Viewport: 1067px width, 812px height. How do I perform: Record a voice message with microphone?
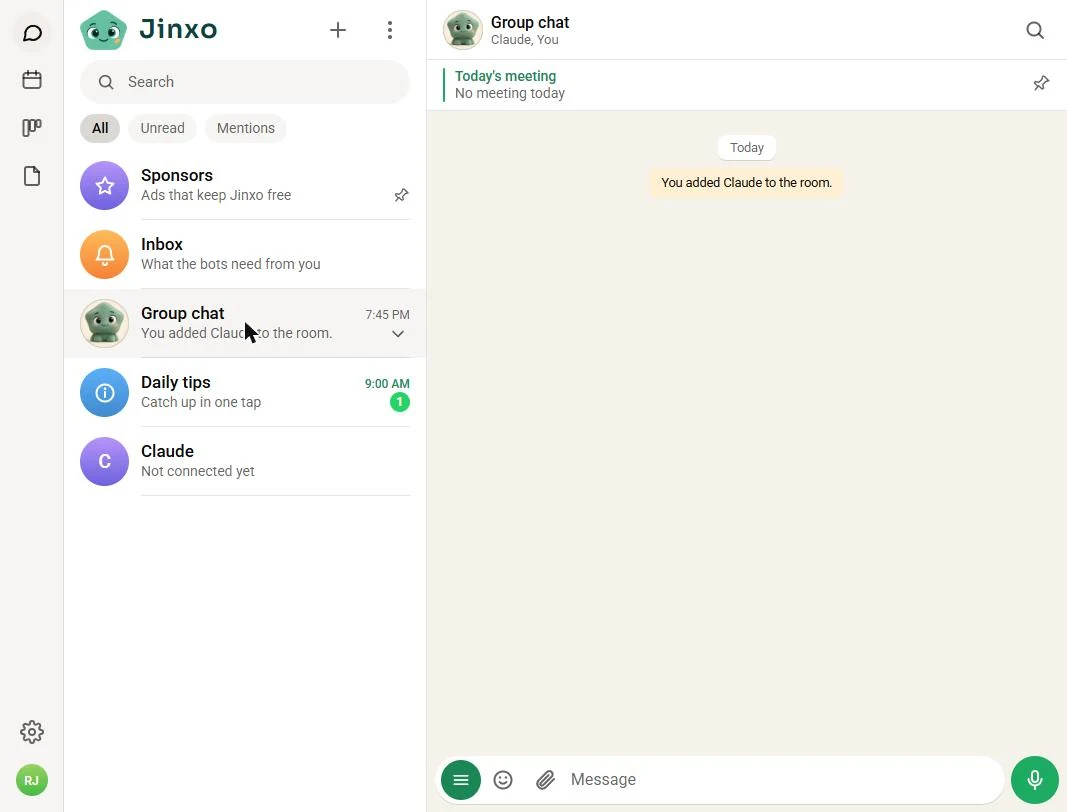point(1034,780)
